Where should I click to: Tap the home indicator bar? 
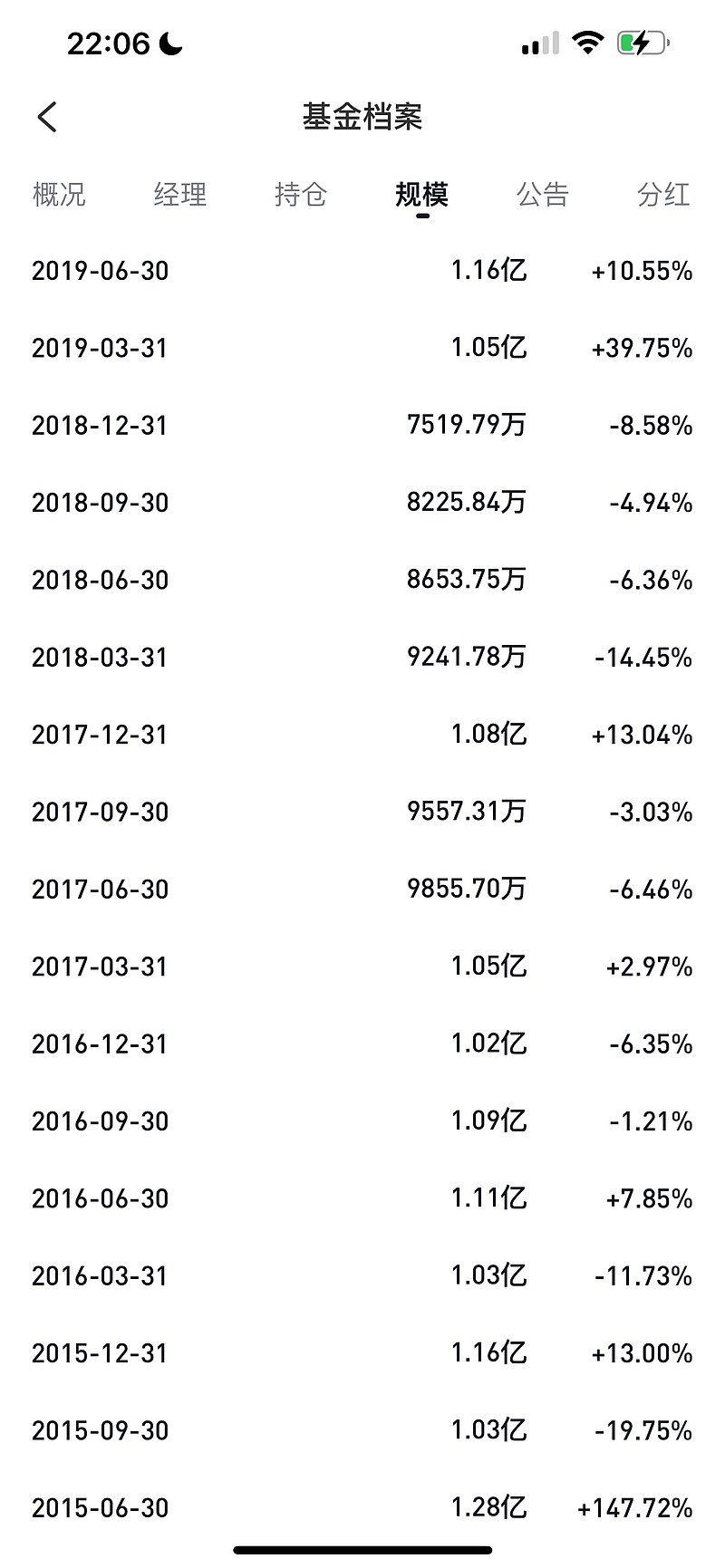(362, 1550)
